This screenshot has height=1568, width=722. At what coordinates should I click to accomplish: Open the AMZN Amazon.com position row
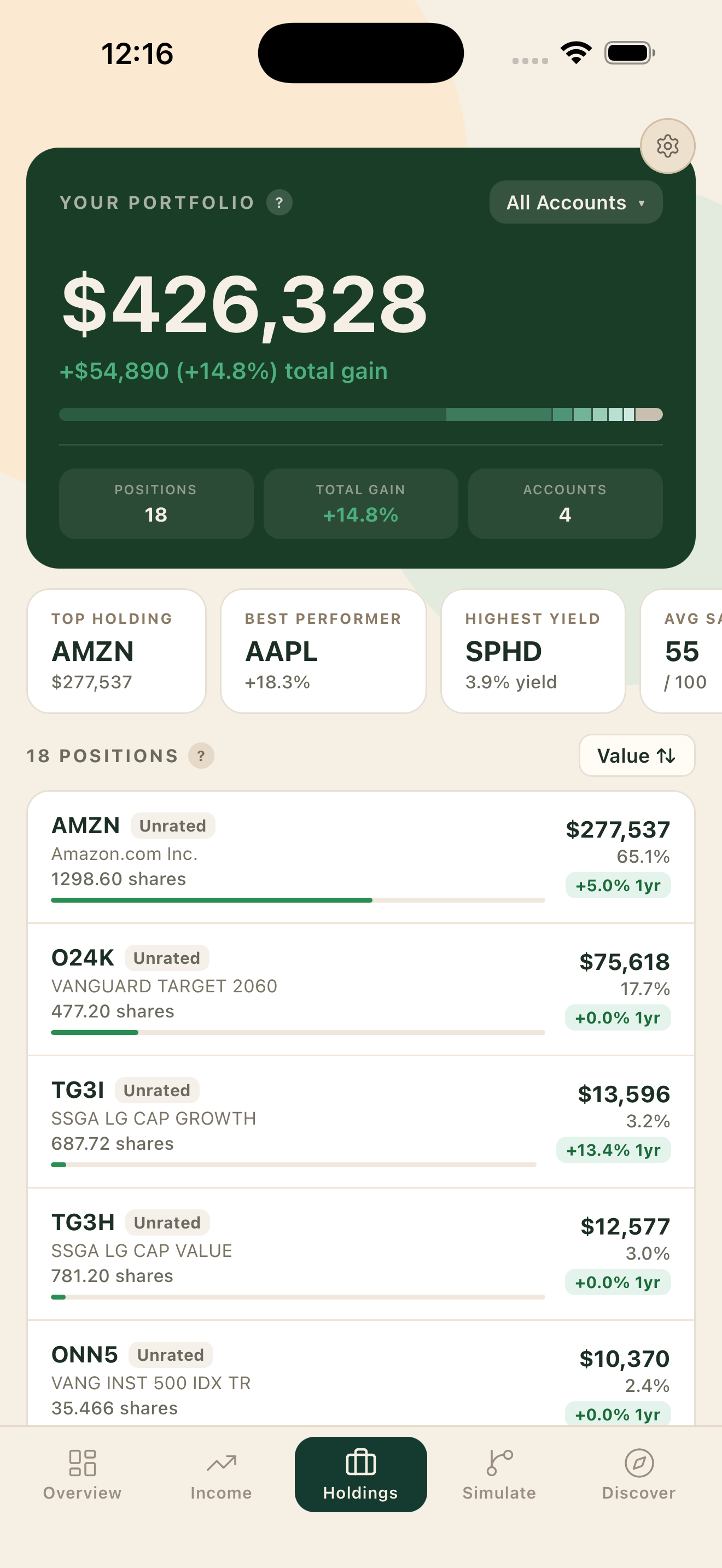(361, 857)
